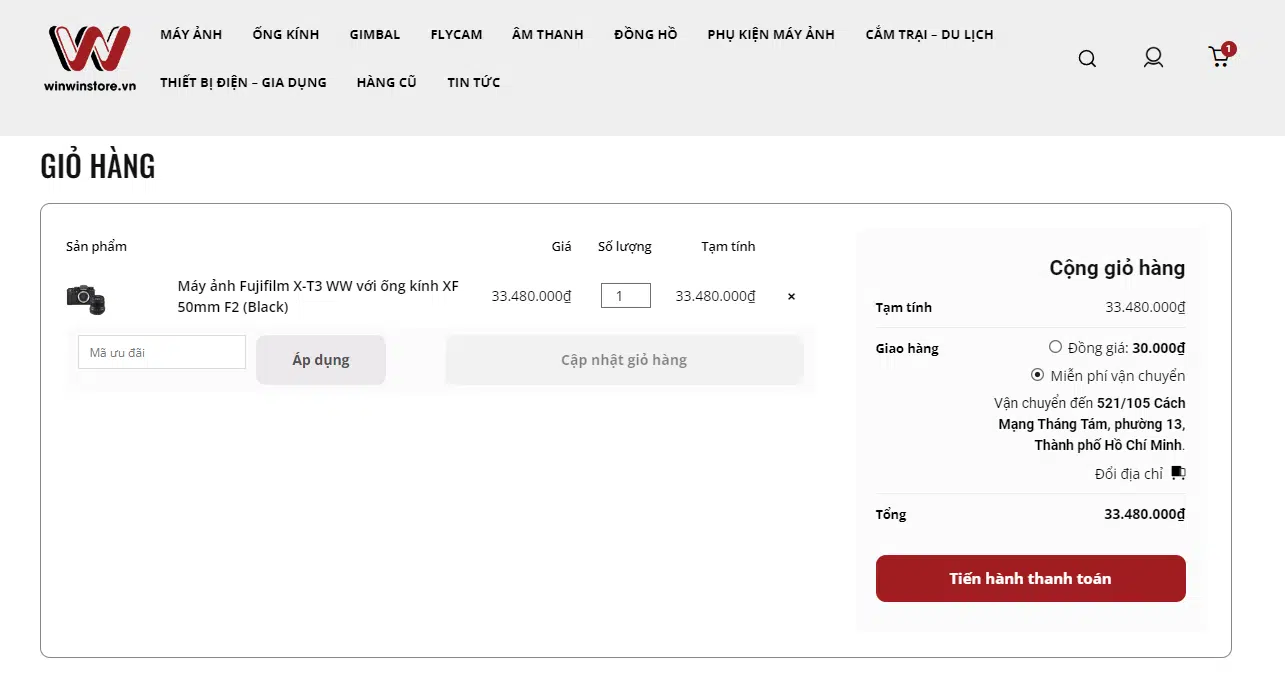This screenshot has height=699, width=1285.
Task: Open the PHỤ KIỆN MÁY ẢNH menu
Action: (x=771, y=34)
